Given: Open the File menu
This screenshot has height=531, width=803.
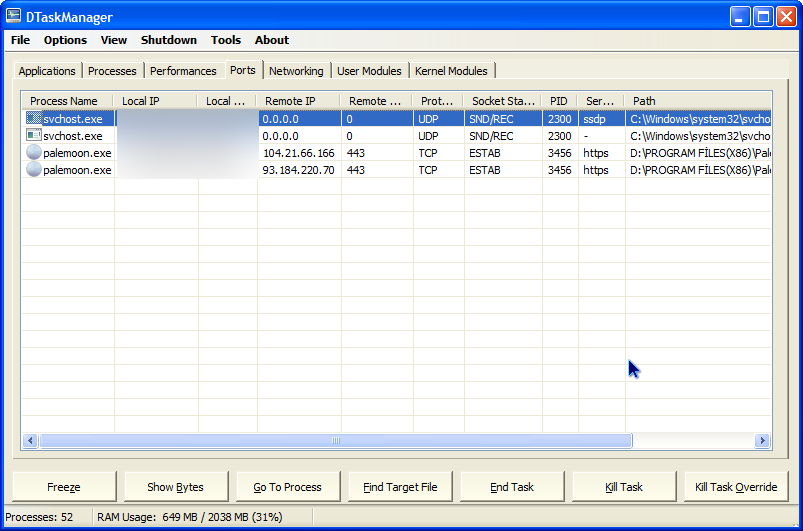Looking at the screenshot, I should point(20,40).
